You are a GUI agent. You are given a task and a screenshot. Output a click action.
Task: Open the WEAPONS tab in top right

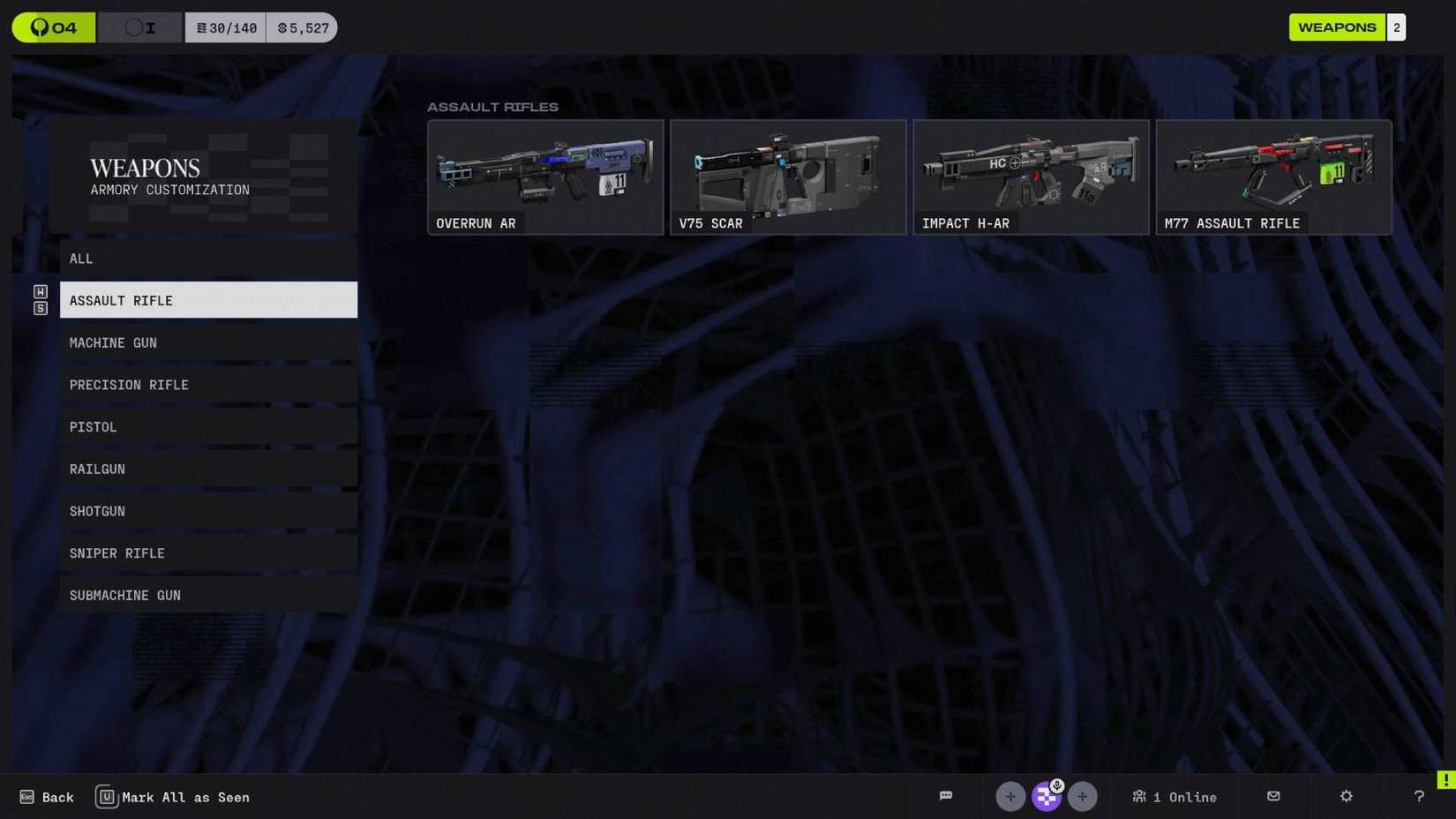tap(1337, 26)
